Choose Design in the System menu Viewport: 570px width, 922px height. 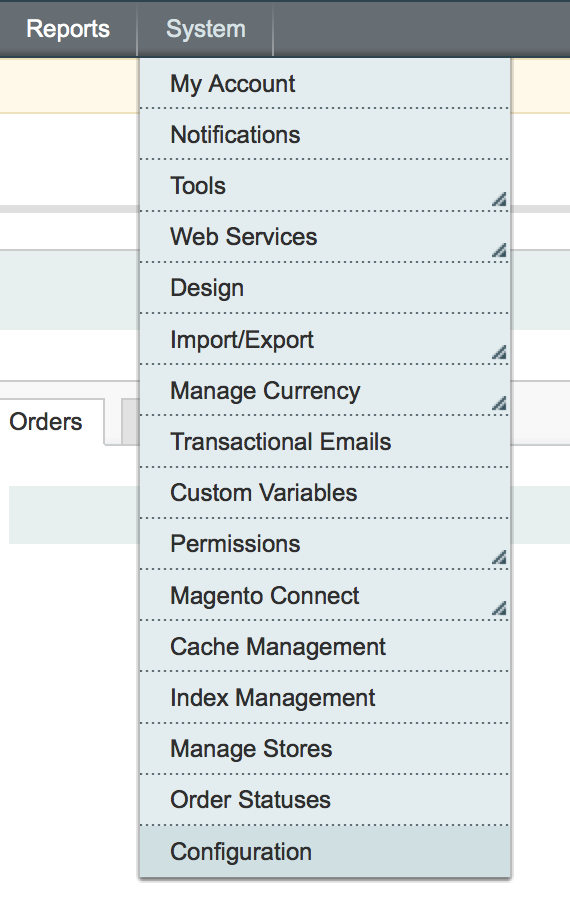point(325,288)
